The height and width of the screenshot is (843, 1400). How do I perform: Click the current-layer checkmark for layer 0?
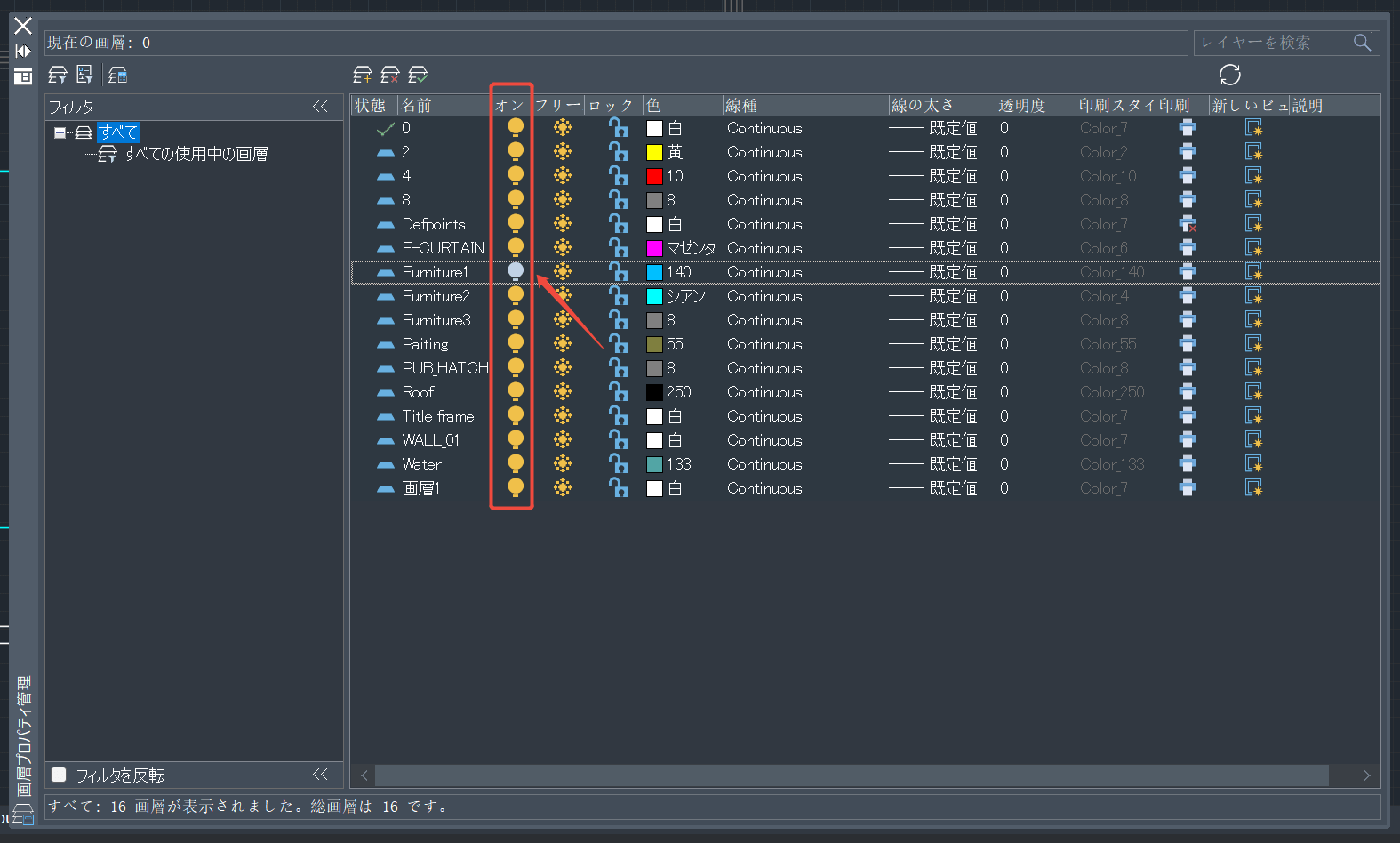[x=386, y=129]
